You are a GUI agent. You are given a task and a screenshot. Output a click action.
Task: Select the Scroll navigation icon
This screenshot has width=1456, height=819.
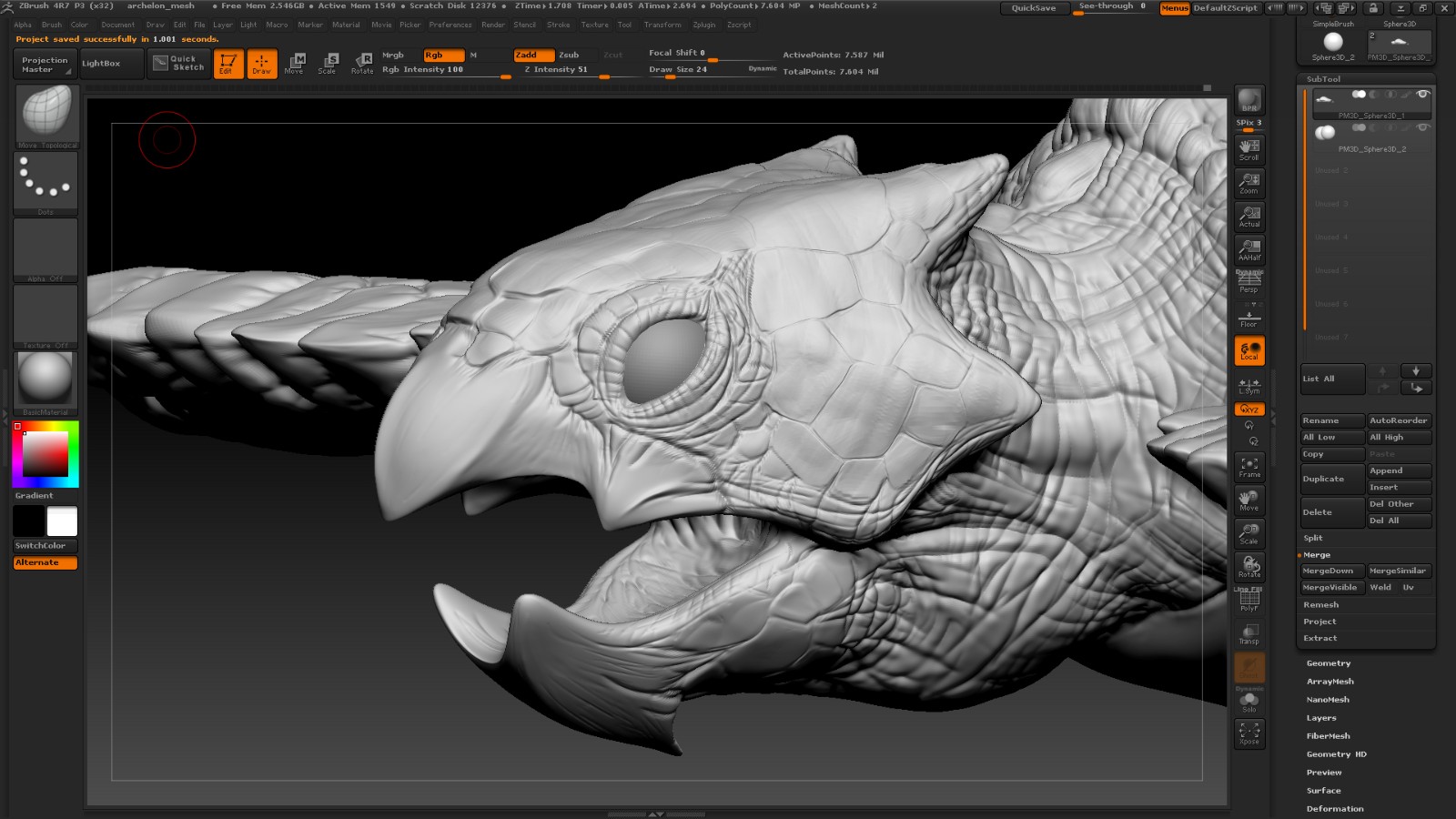1249,149
